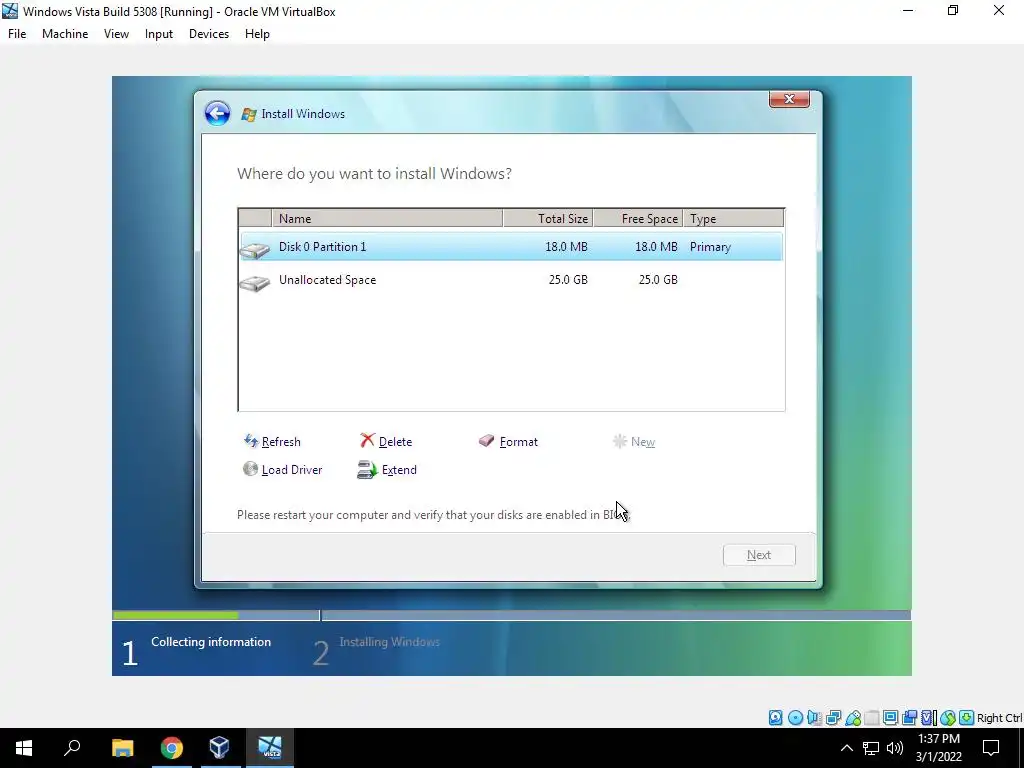1024x768 pixels.
Task: Select the Unallocated Space row
Action: [511, 280]
